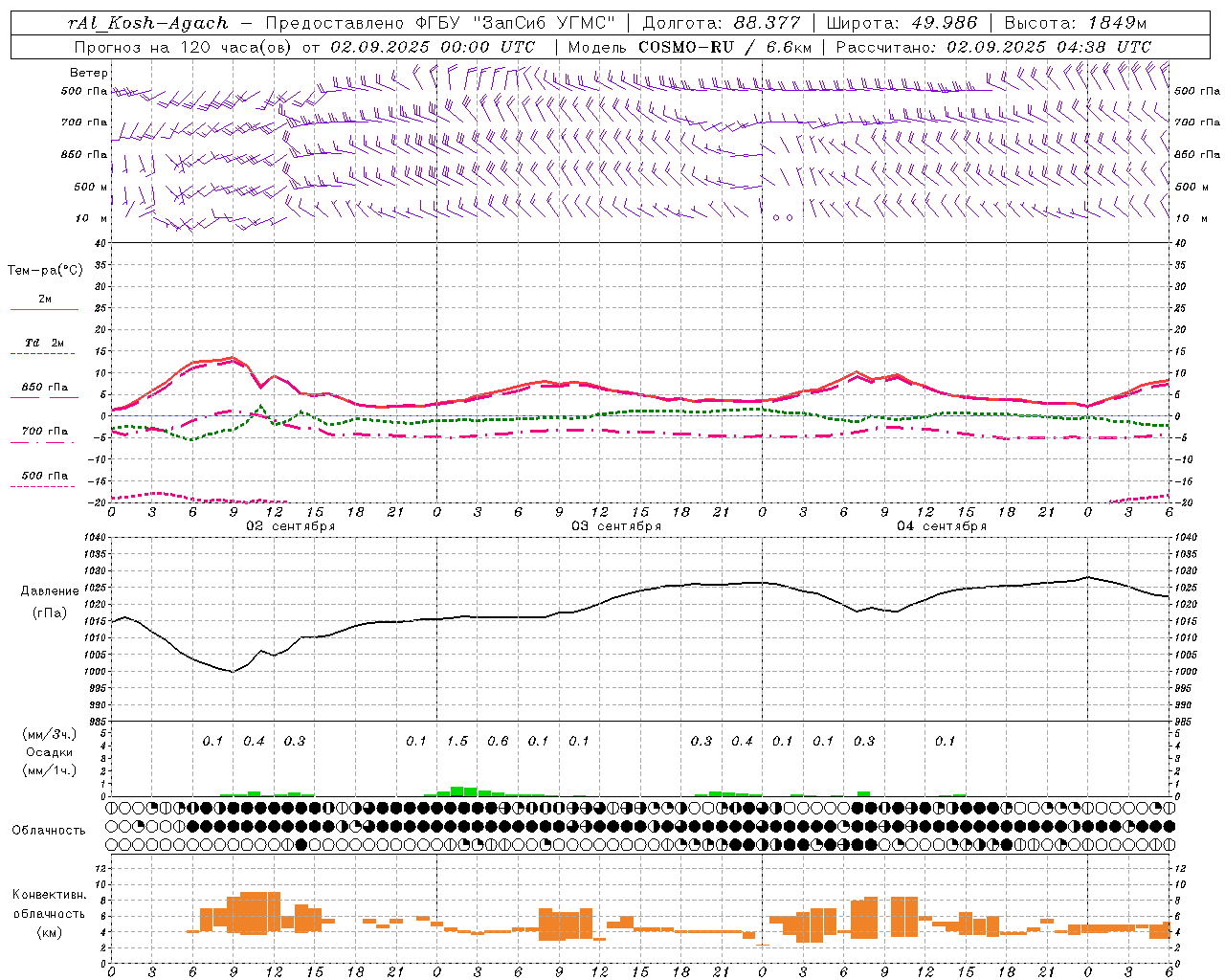Image resolution: width=1225 pixels, height=980 pixels.
Task: Click the Облачность cloud cover label
Action: 49,831
